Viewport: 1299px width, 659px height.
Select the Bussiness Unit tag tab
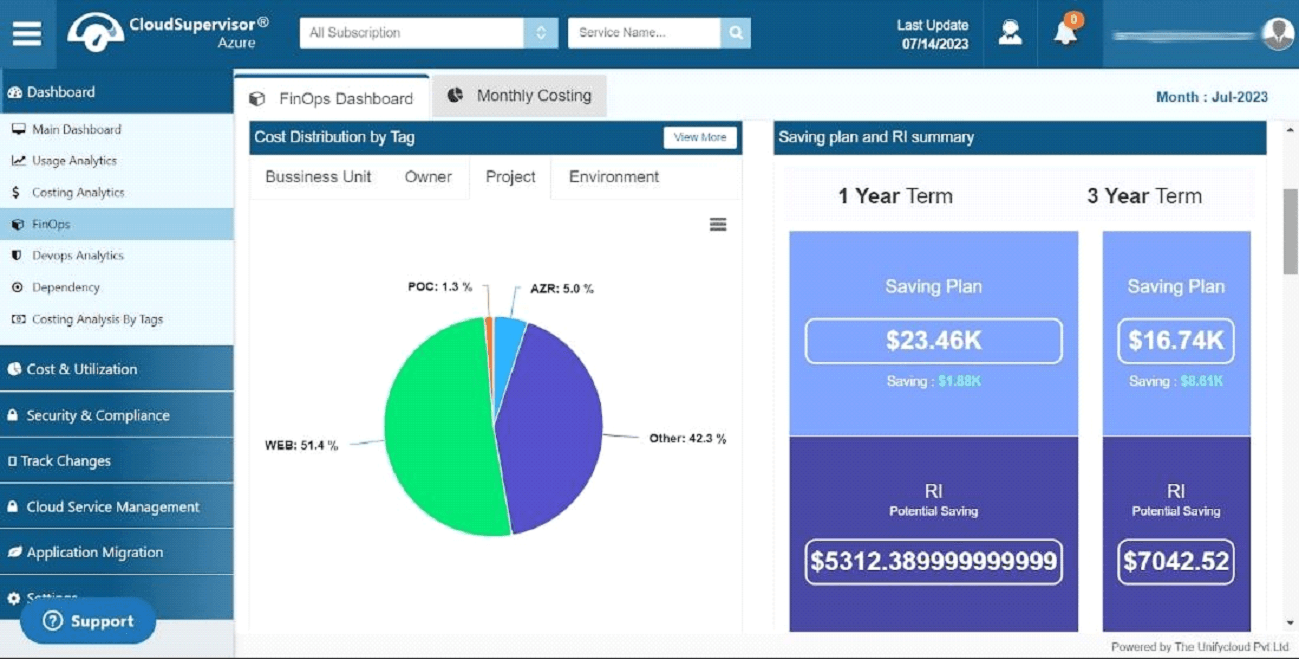click(x=318, y=177)
